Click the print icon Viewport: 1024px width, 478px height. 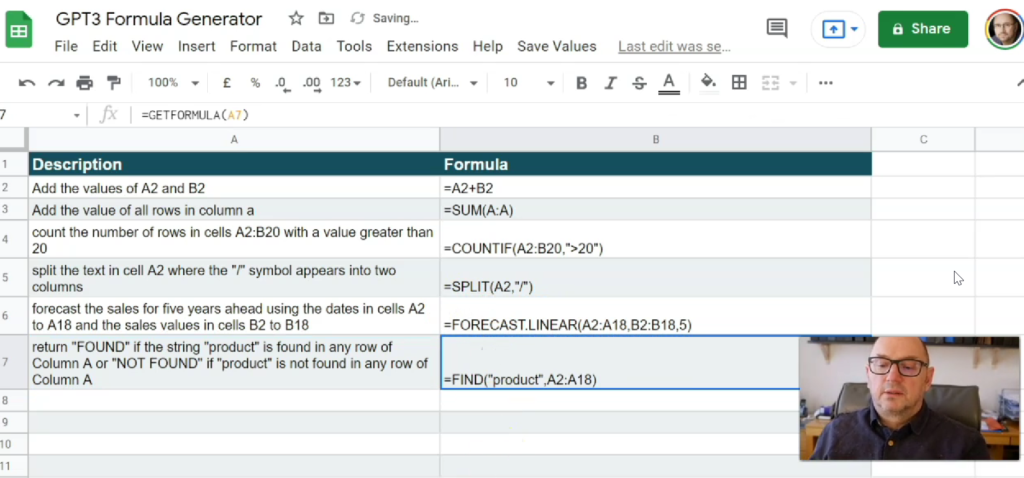click(85, 83)
